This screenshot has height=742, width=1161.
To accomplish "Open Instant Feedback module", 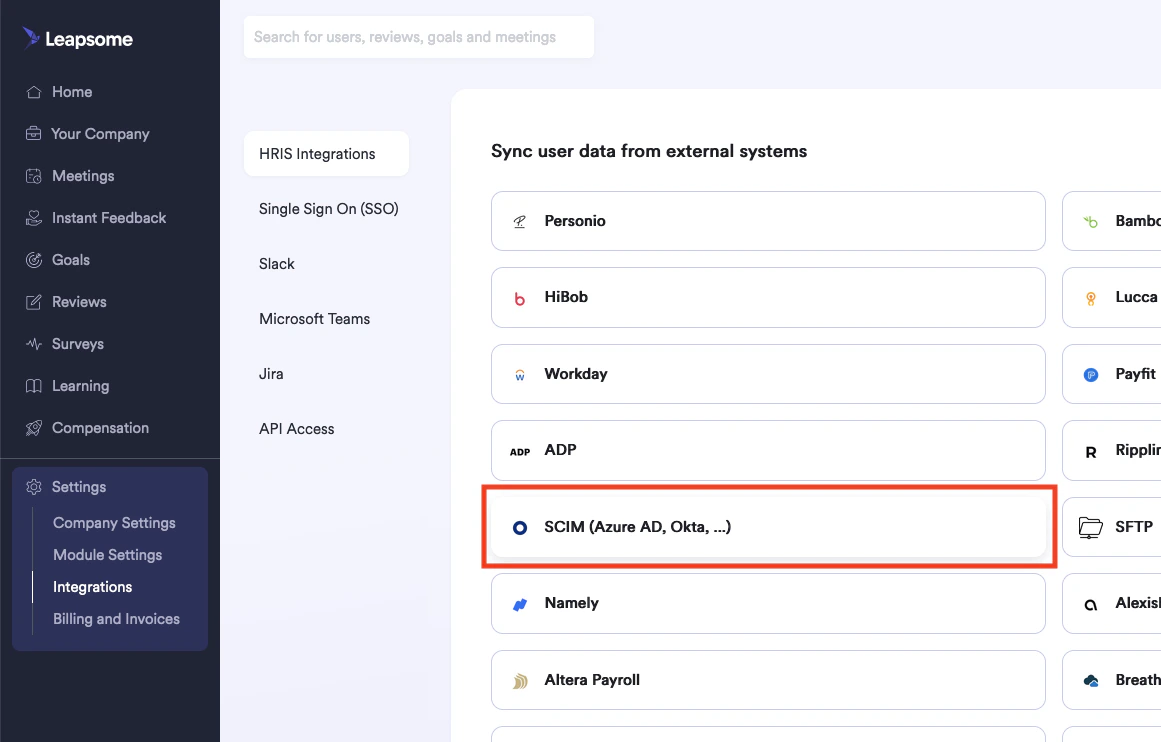I will 109,218.
